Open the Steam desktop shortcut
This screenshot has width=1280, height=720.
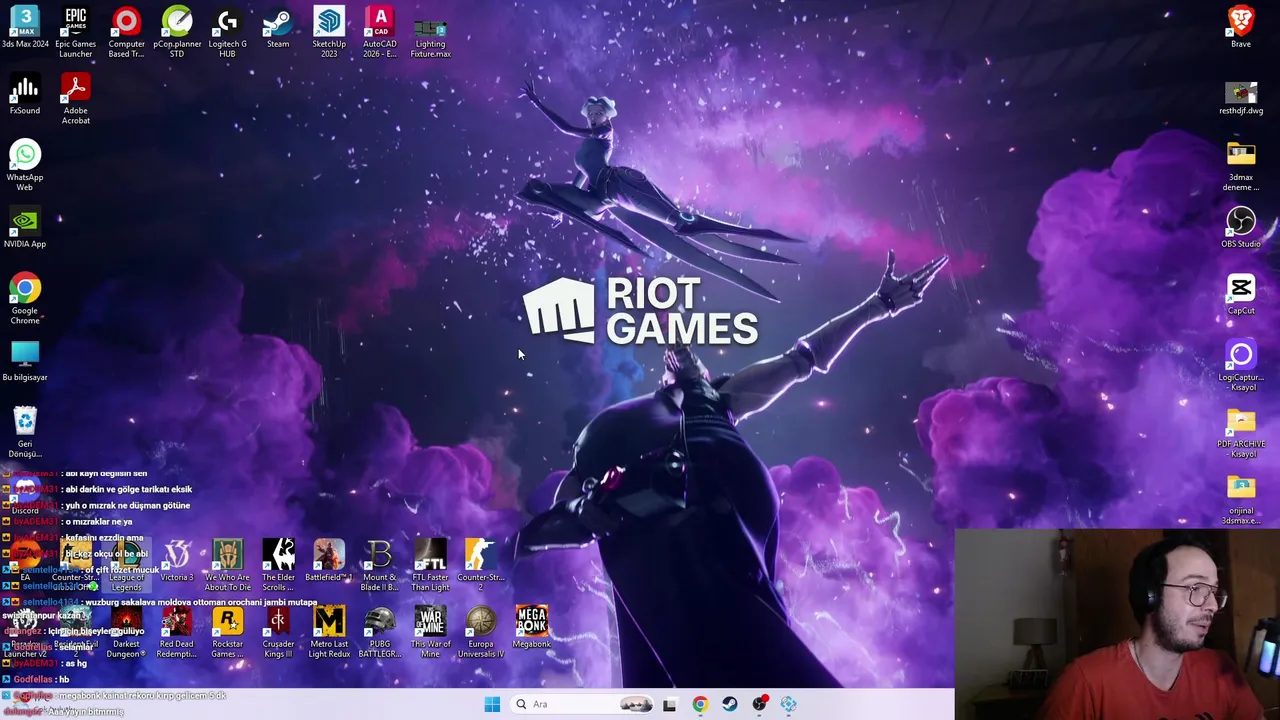(278, 28)
